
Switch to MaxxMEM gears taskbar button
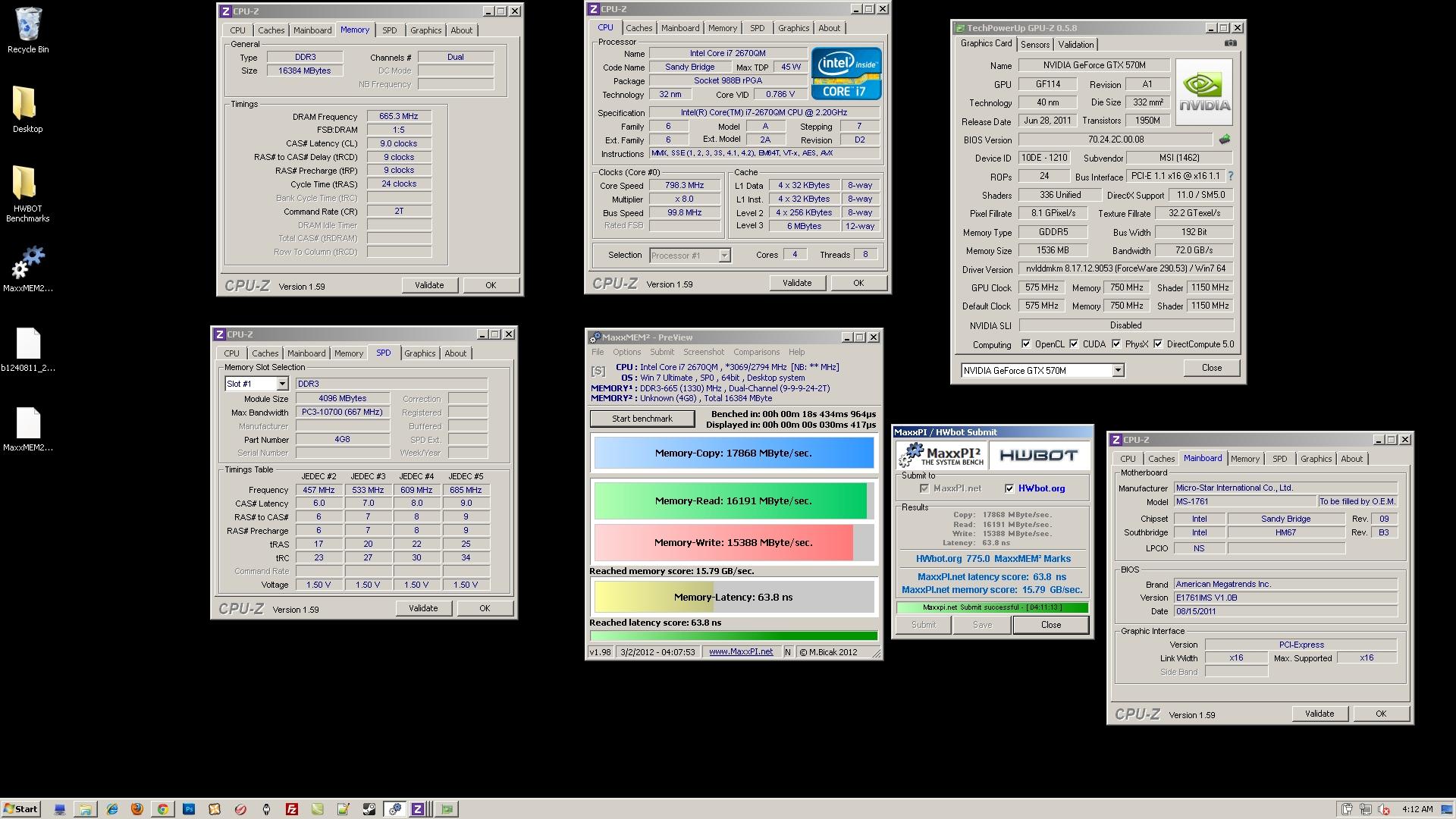point(394,809)
